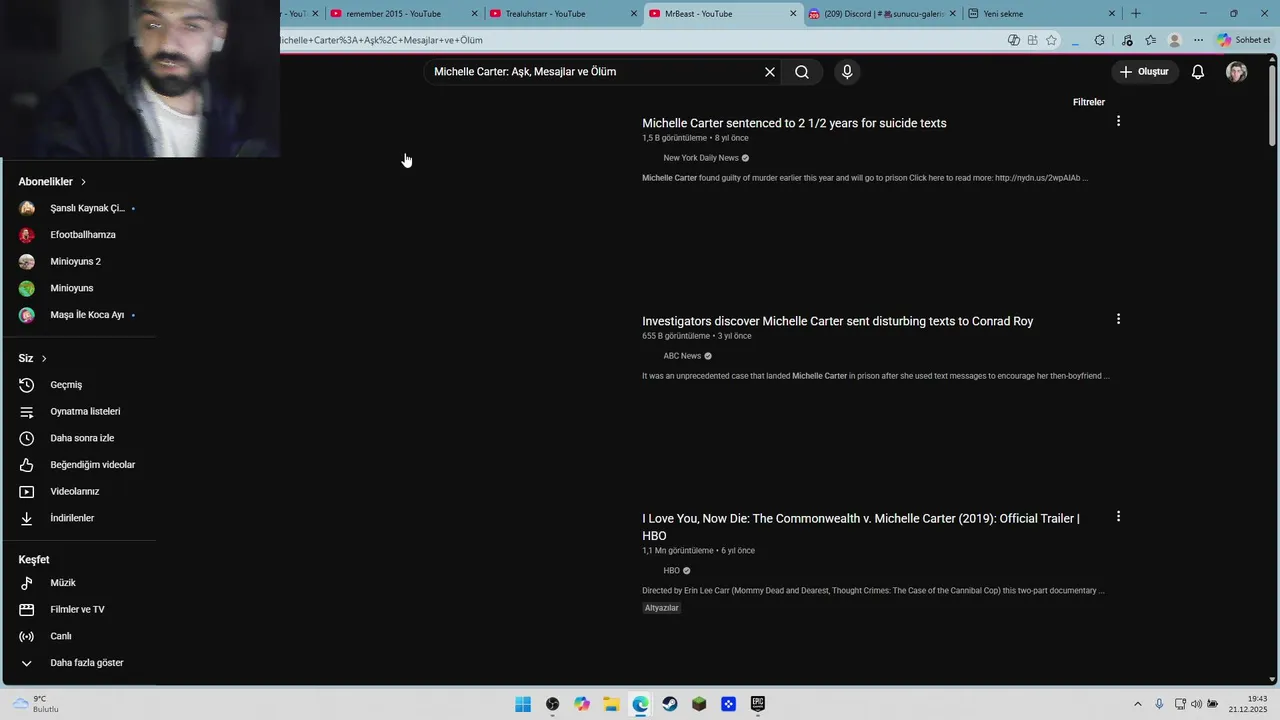Screen dimensions: 1280x720
Task: Open Copilot Sohbet et button
Action: point(1243,40)
